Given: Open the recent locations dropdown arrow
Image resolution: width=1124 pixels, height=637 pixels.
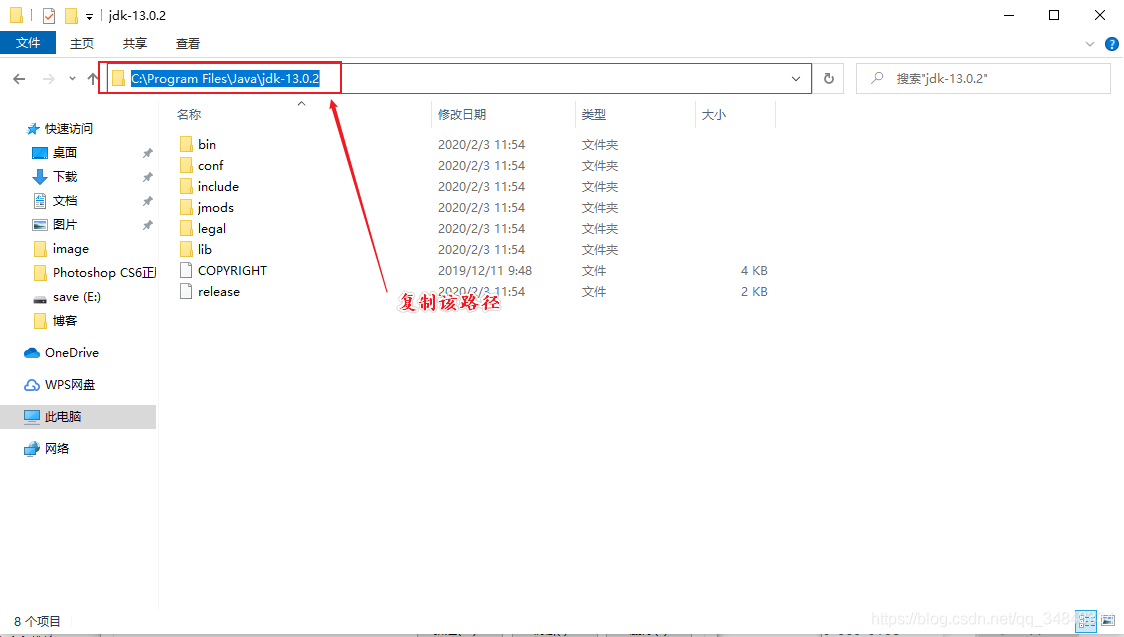Looking at the screenshot, I should point(72,79).
